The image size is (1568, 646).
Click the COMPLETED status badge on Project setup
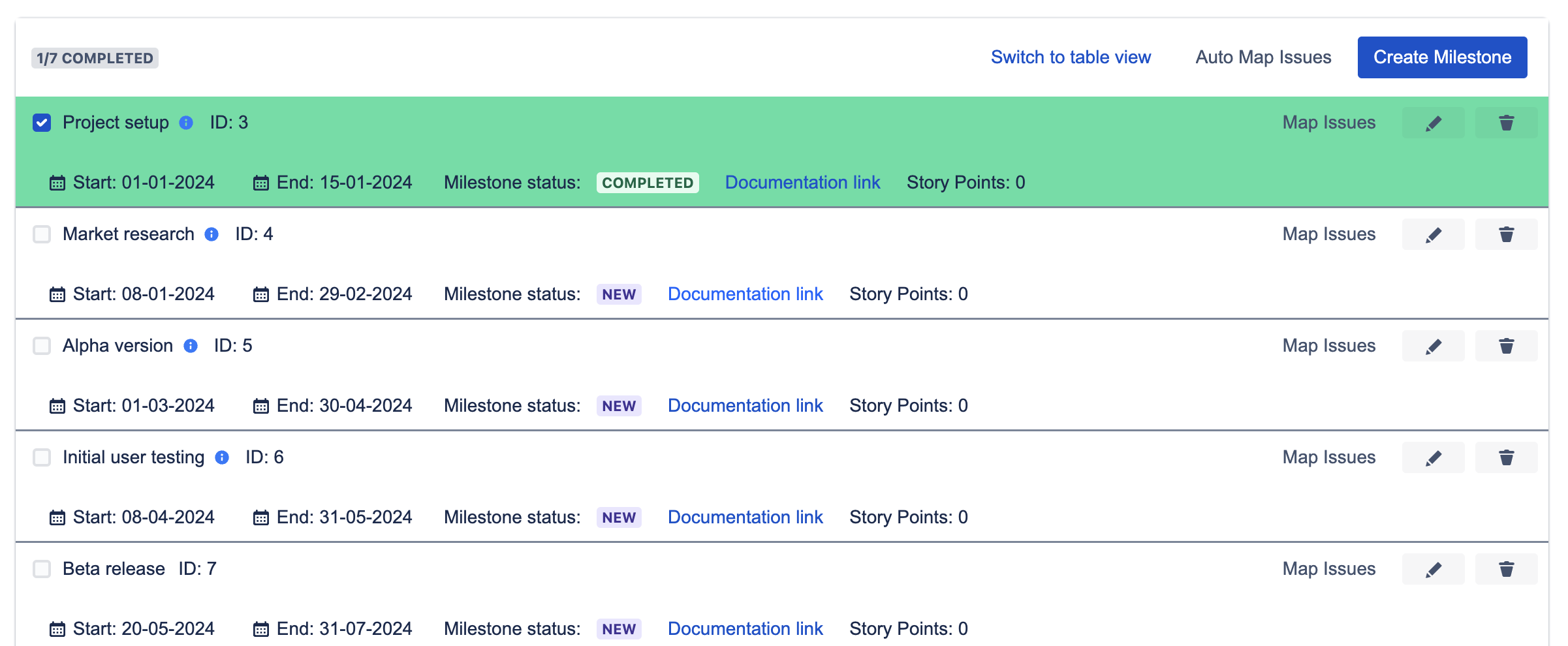click(x=647, y=183)
